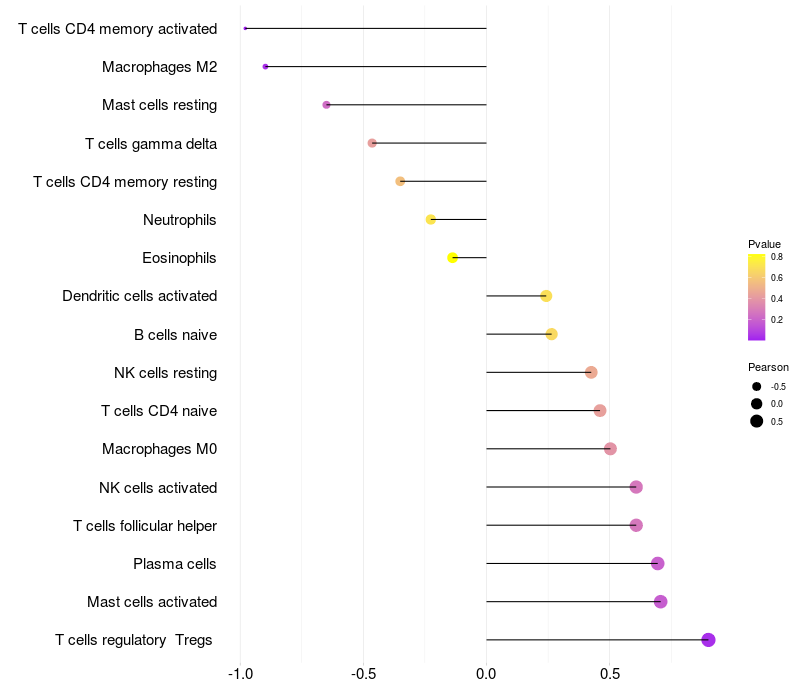Viewport: 800px width, 700px height.
Task: Click the Dendritic cells activated label
Action: click(x=139, y=296)
